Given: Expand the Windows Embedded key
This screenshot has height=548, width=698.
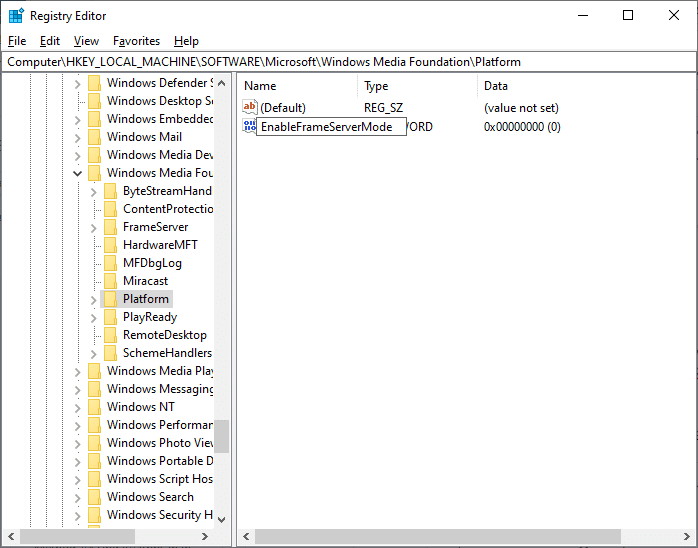Looking at the screenshot, I should [77, 120].
